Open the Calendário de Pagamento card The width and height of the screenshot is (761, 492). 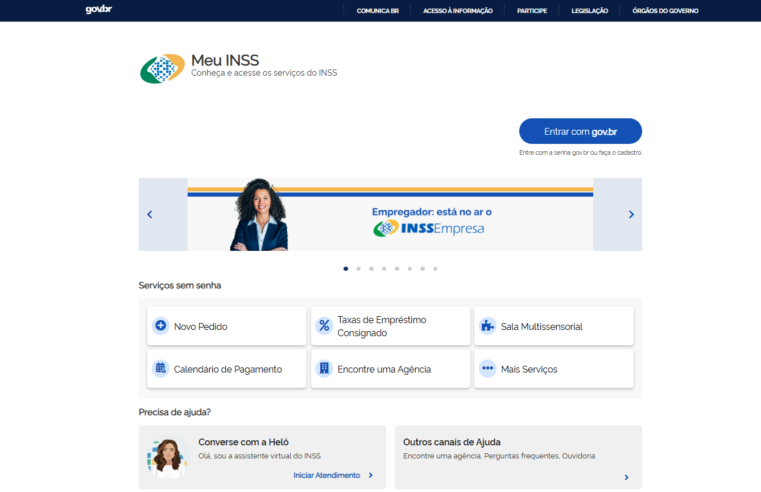[227, 369]
